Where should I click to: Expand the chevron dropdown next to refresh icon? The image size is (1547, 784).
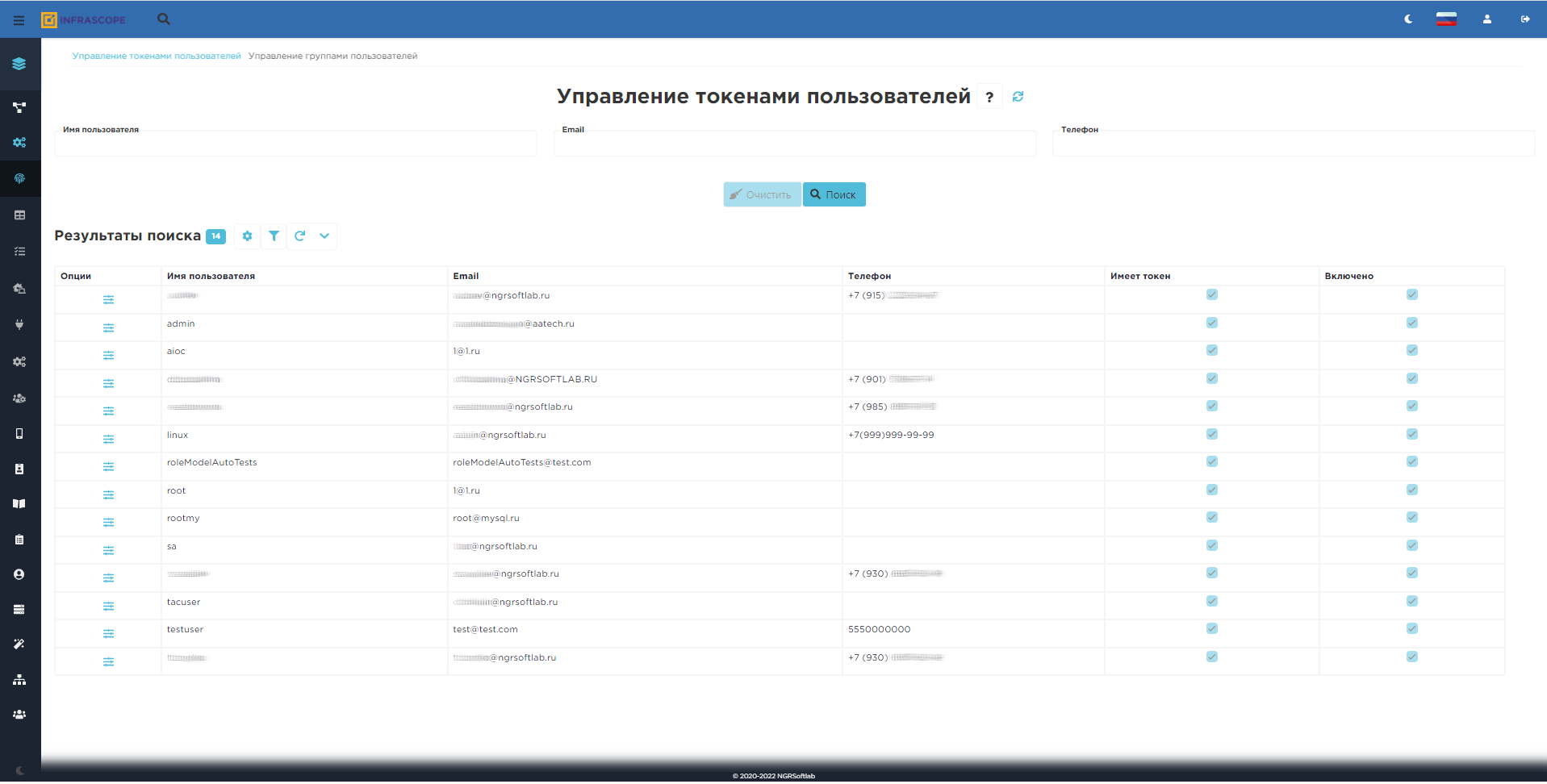pos(324,236)
